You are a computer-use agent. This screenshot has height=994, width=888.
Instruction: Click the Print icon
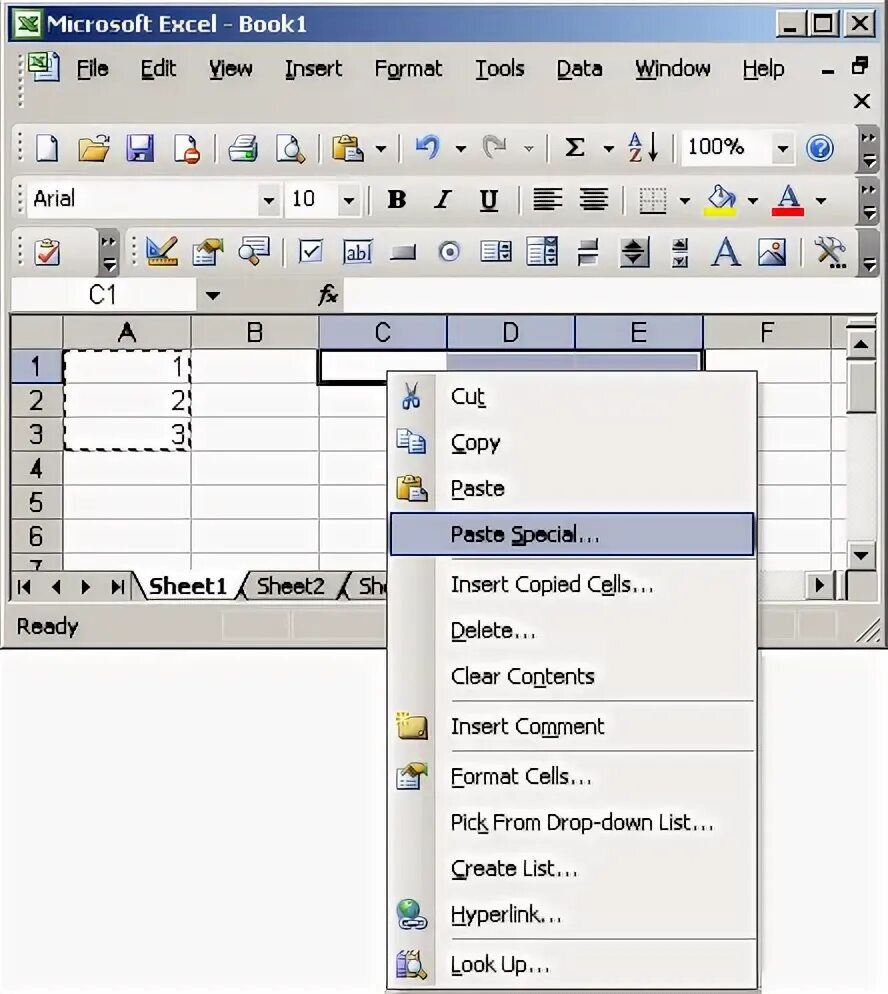coord(243,148)
